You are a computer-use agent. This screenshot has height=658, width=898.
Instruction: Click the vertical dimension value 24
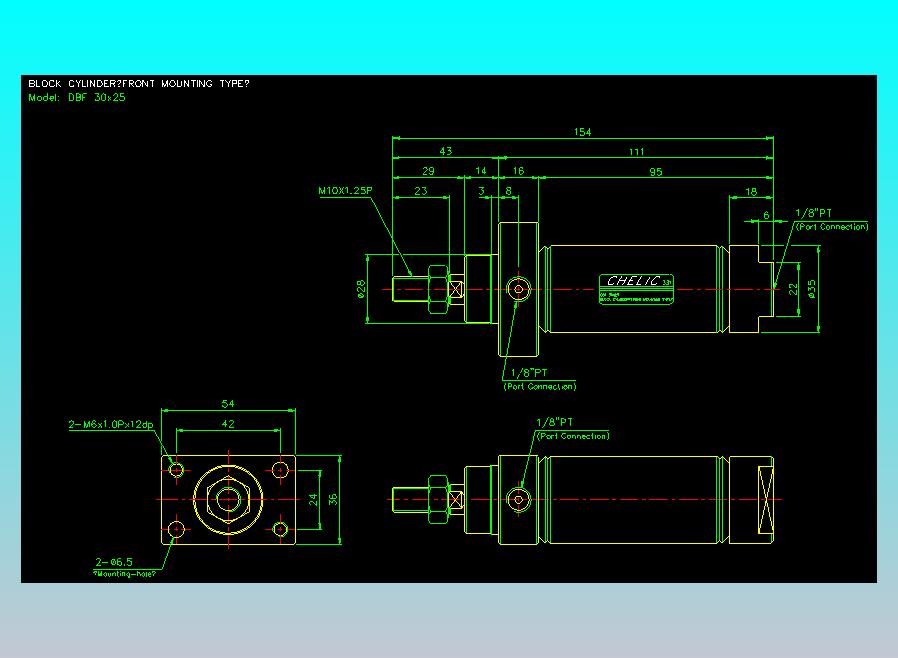pyautogui.click(x=313, y=499)
